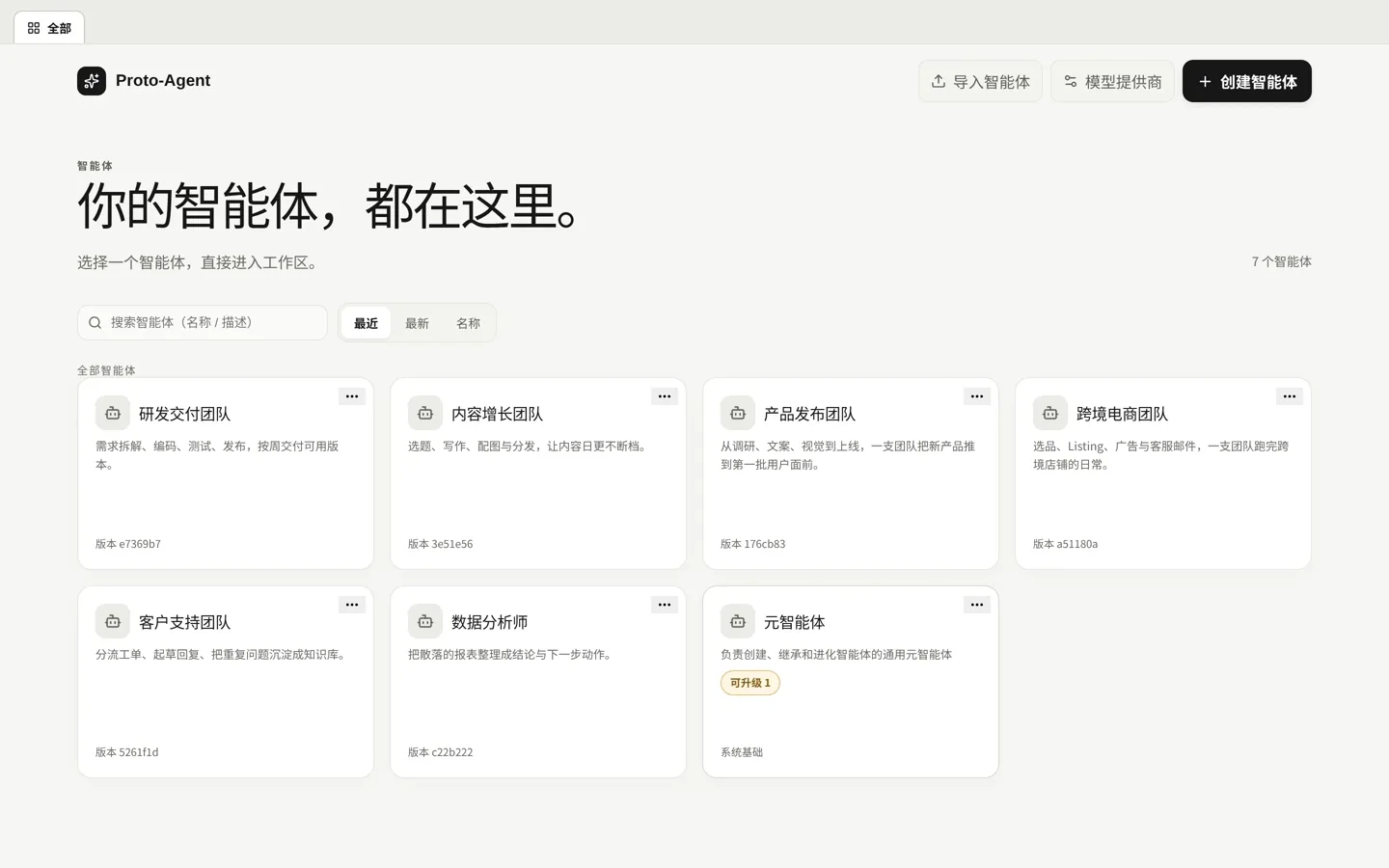
Task: Click the robot icon of 跨境电商团队
Action: pos(1050,413)
